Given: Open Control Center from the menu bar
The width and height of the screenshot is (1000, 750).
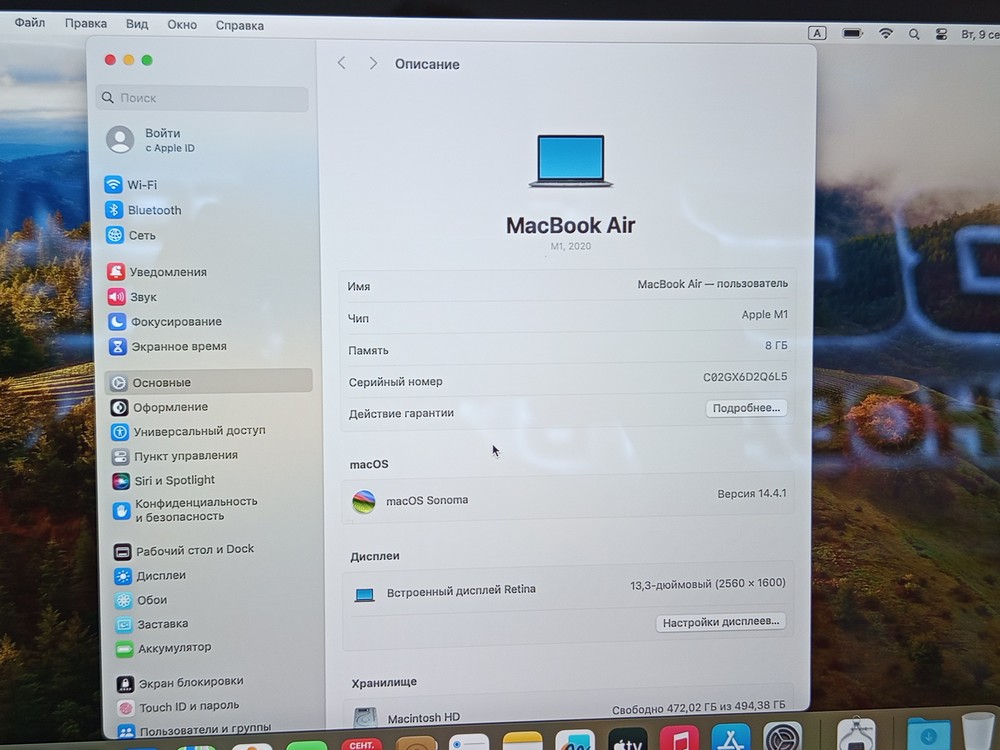Looking at the screenshot, I should click(x=941, y=32).
